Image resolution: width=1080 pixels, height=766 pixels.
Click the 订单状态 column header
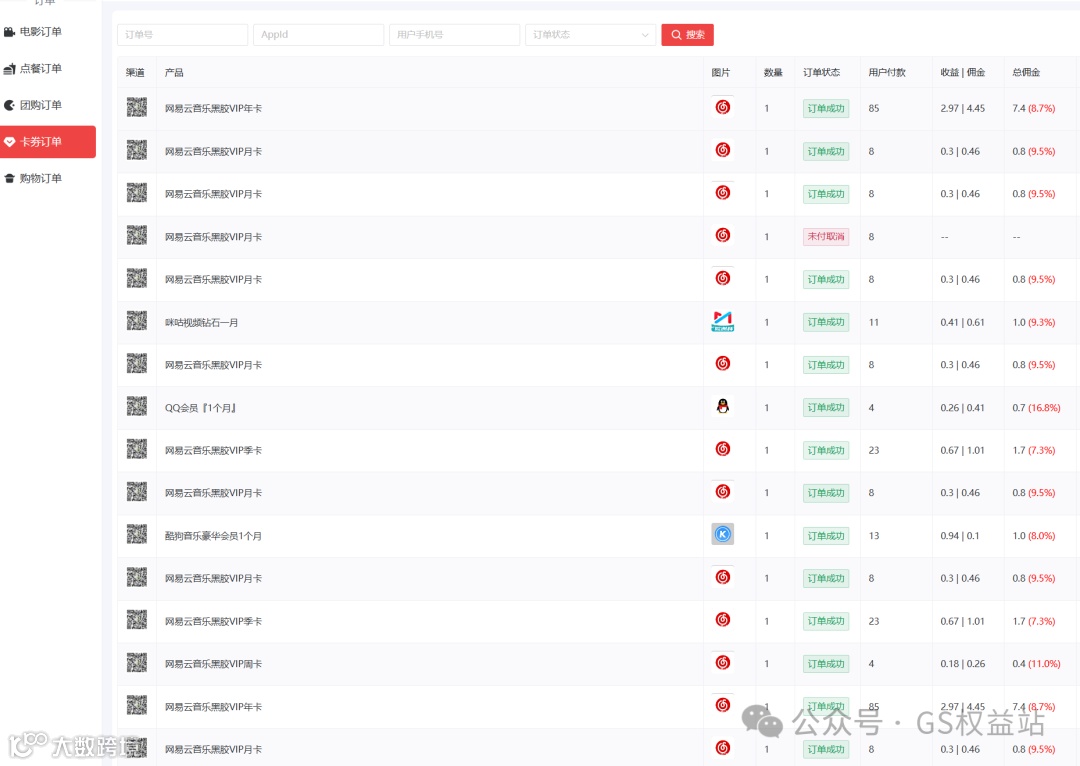click(821, 72)
